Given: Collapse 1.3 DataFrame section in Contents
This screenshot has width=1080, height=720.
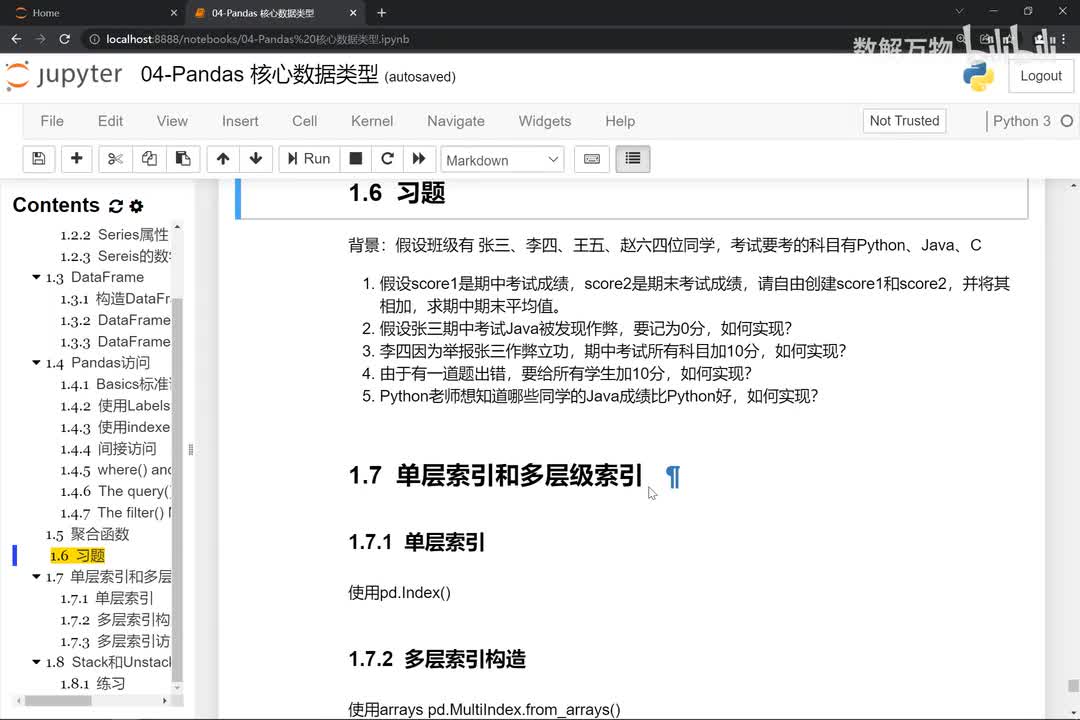Looking at the screenshot, I should [x=36, y=277].
